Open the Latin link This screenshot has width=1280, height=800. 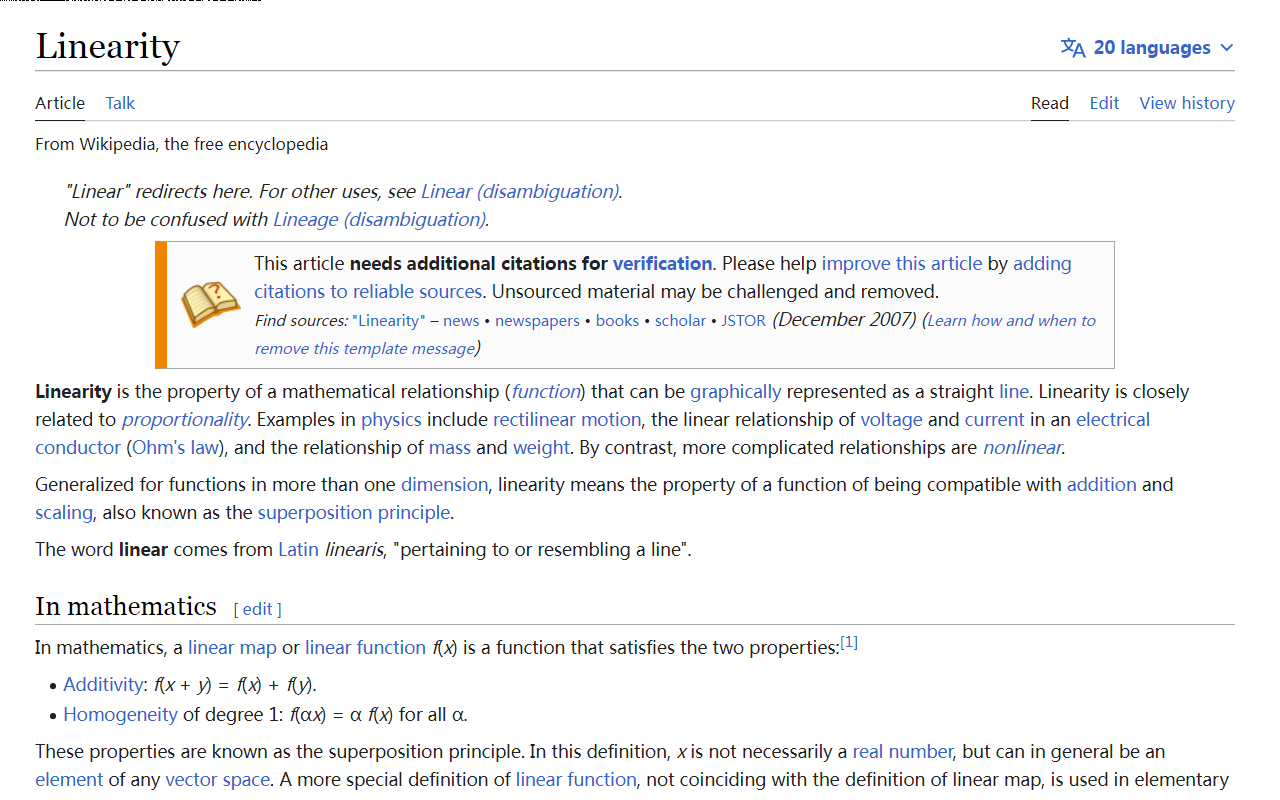tap(298, 549)
